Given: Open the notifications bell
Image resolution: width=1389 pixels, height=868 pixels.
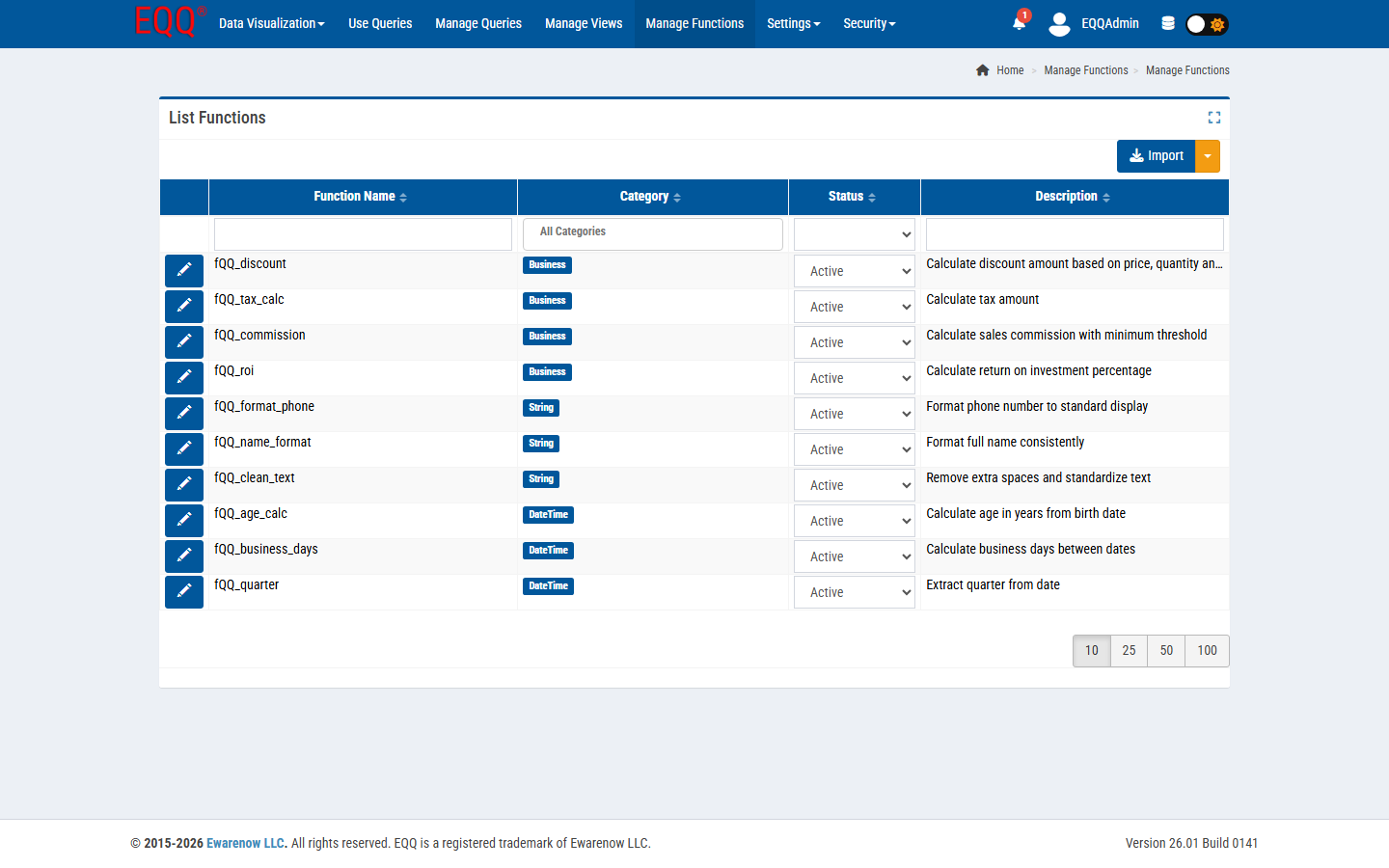Looking at the screenshot, I should (1019, 24).
